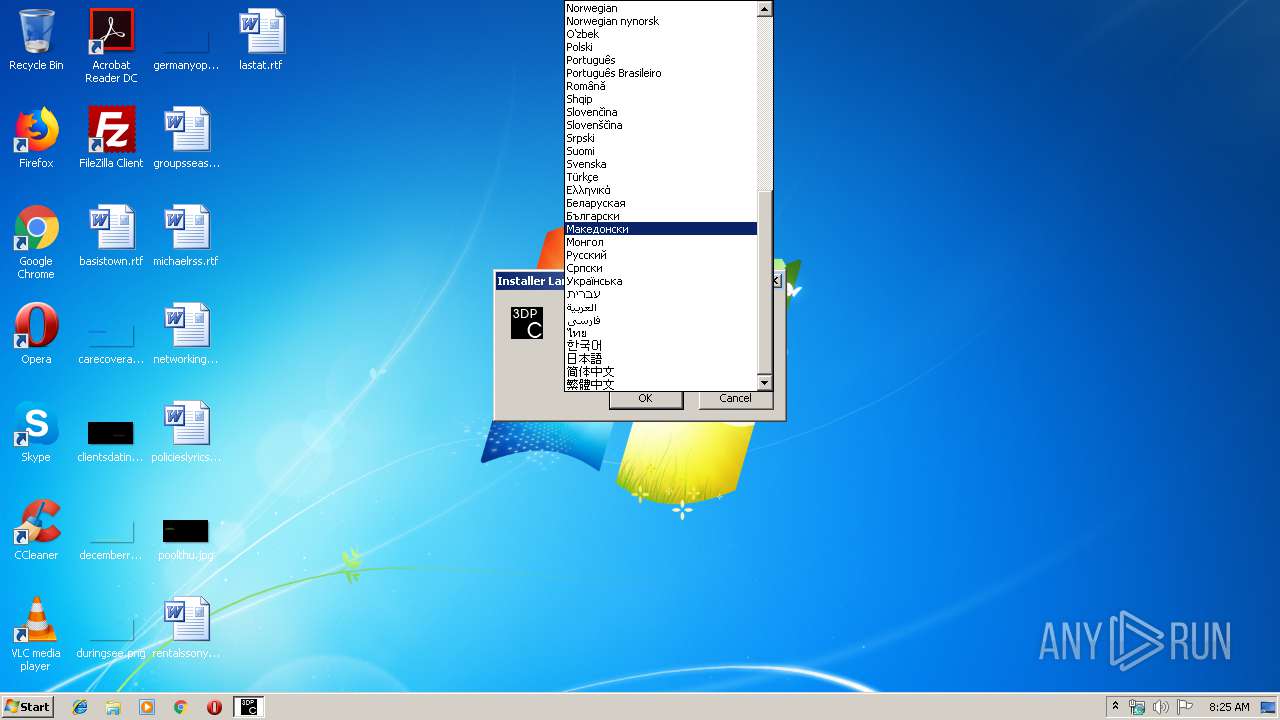Click the language list scrollbar thumb
The image size is (1280, 720).
[x=765, y=283]
